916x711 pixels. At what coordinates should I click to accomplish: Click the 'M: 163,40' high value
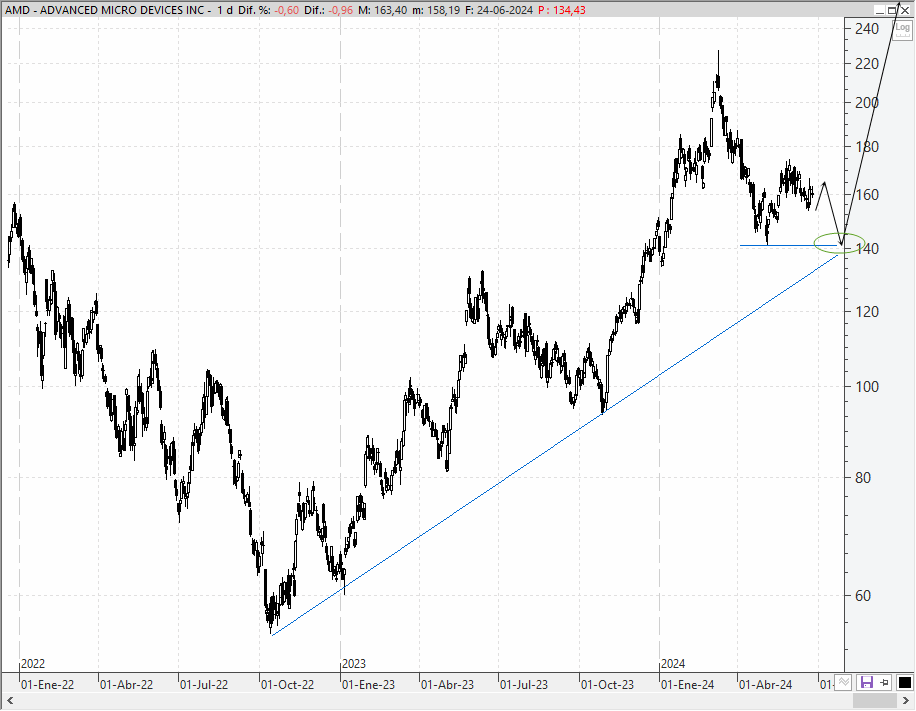click(382, 10)
